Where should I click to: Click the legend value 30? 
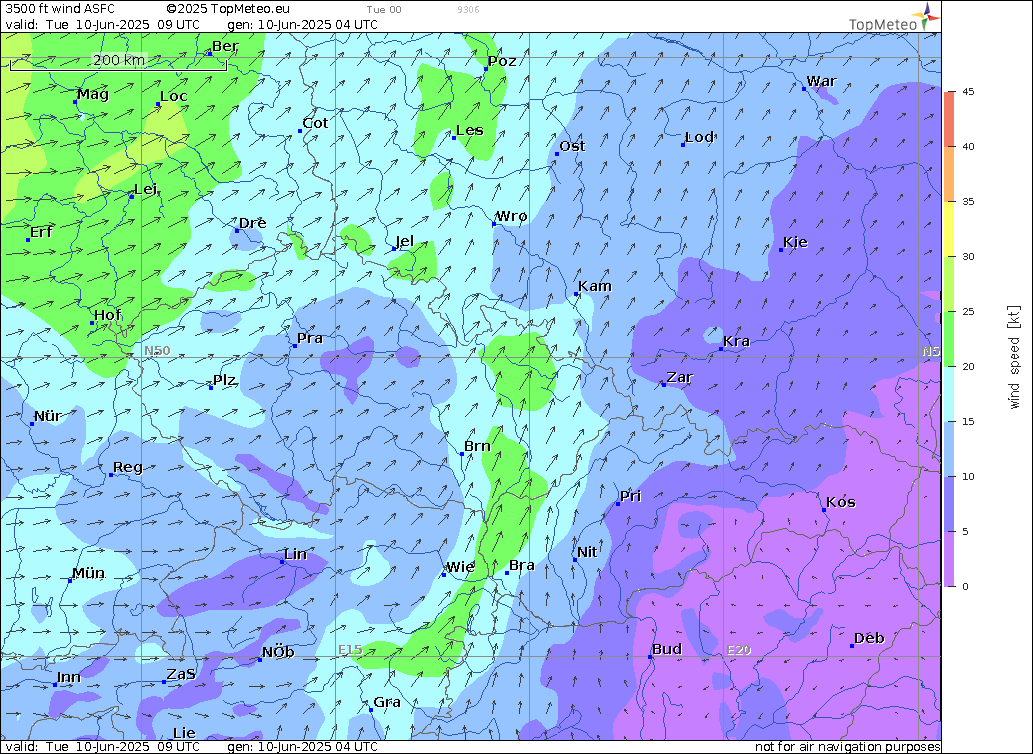click(x=968, y=256)
